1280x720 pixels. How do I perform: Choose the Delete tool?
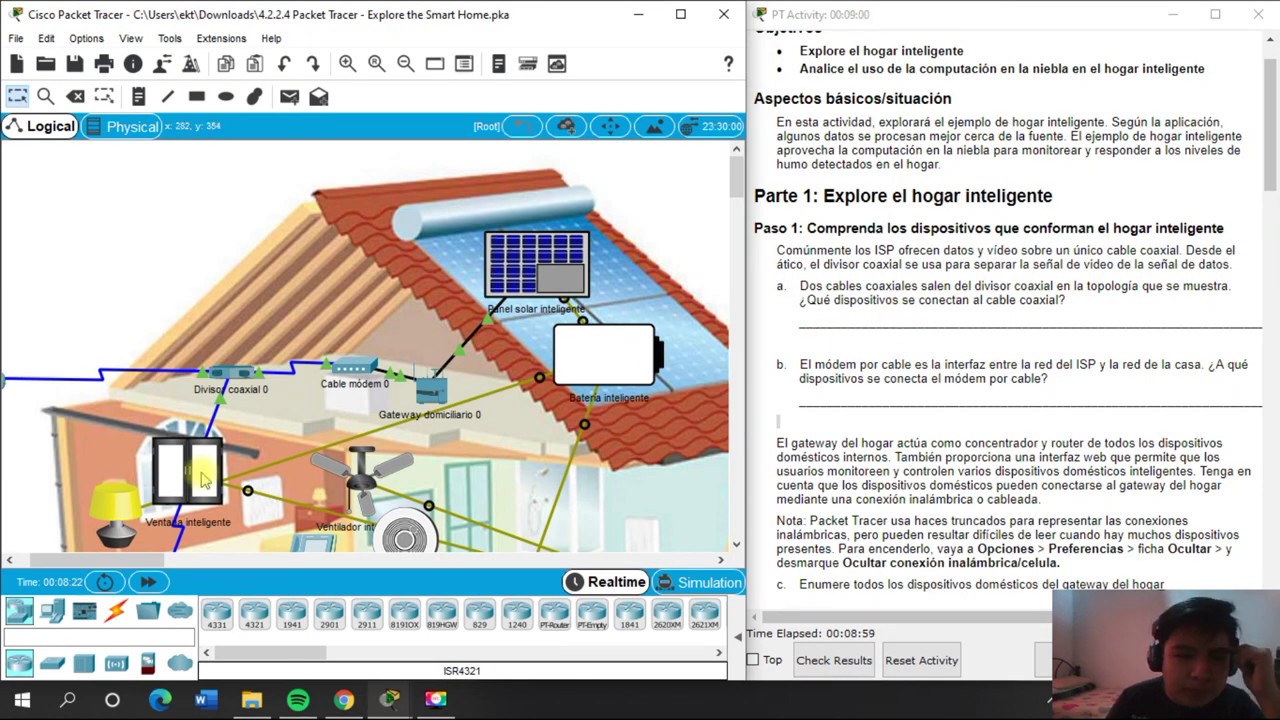[x=75, y=97]
